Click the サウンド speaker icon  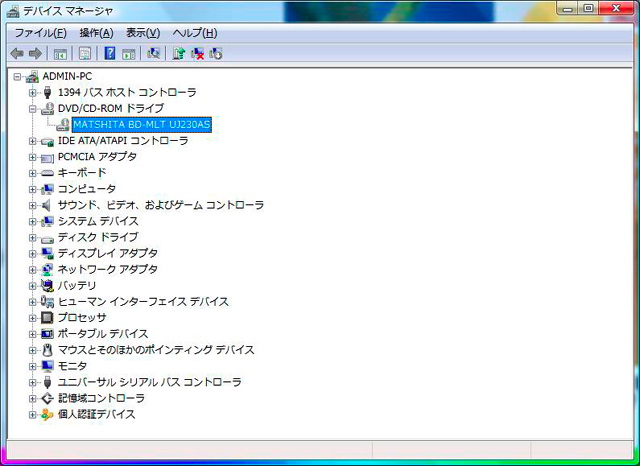point(47,205)
